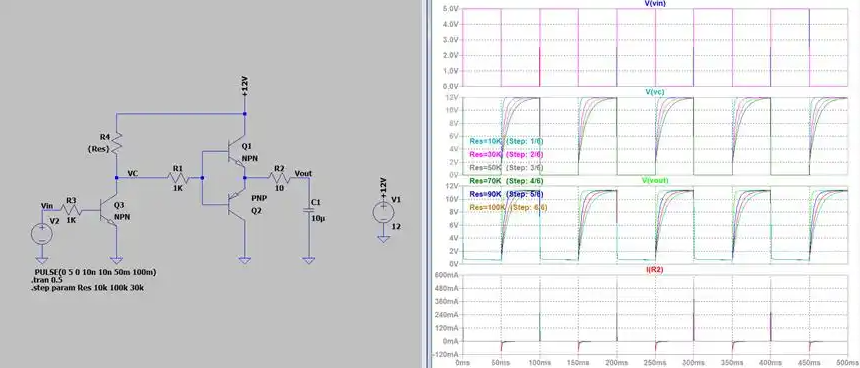Click the V(vout) trace label
The image size is (860, 368).
click(655, 180)
